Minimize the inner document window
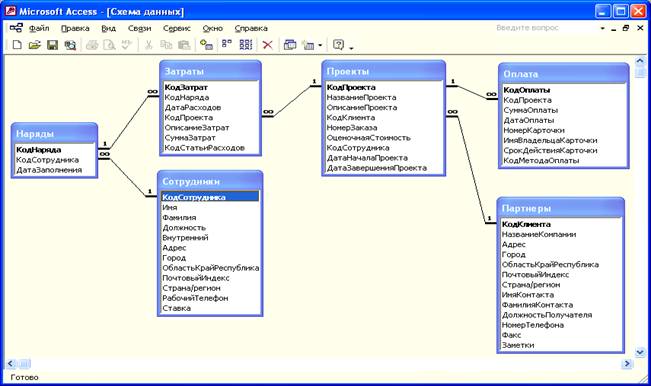Screen dimensions: 651x386 [x=613, y=28]
